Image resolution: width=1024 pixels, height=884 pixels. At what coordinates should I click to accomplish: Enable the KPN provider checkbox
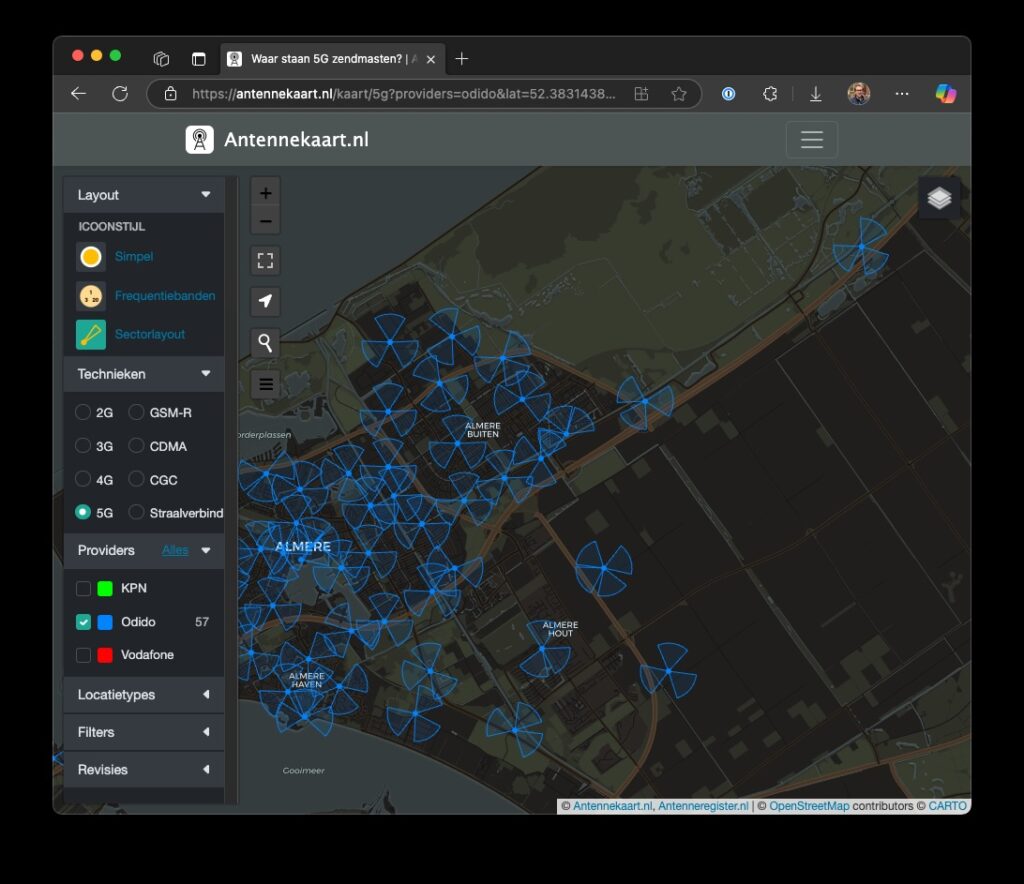coord(83,588)
